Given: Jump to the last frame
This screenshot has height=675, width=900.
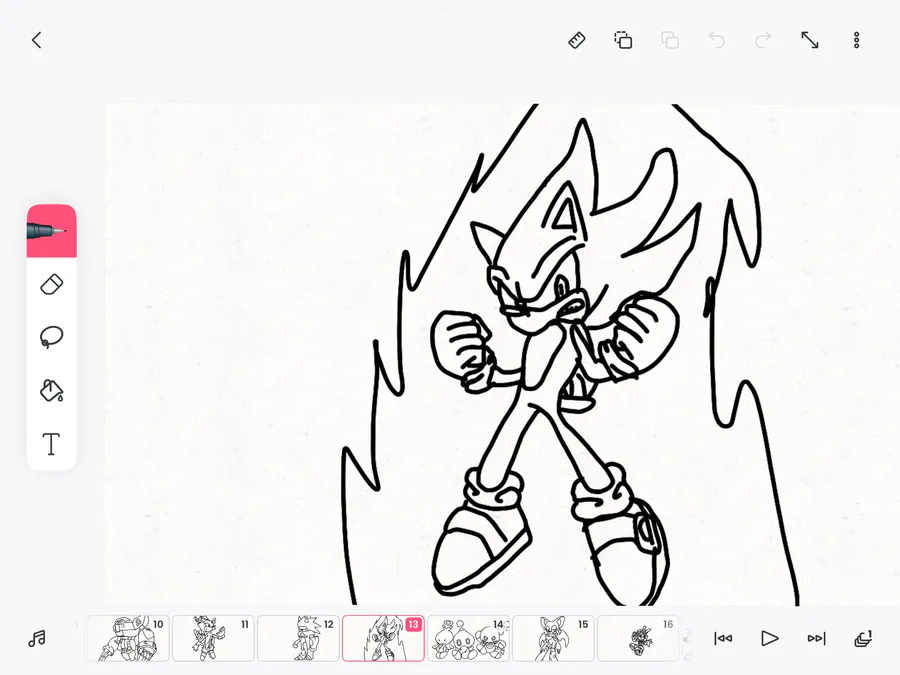Looking at the screenshot, I should pos(816,638).
